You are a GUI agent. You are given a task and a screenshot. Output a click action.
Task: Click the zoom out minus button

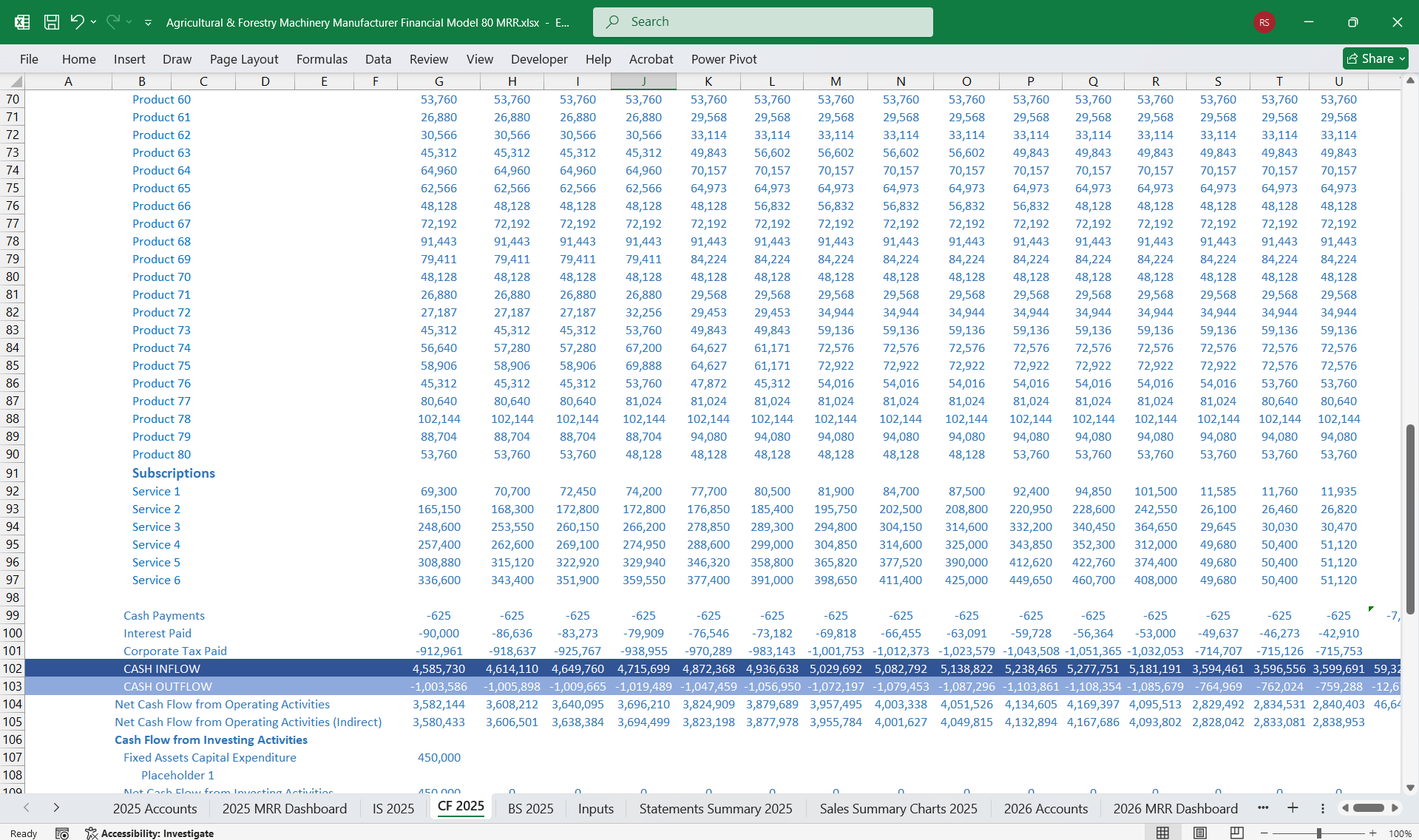[1264, 833]
